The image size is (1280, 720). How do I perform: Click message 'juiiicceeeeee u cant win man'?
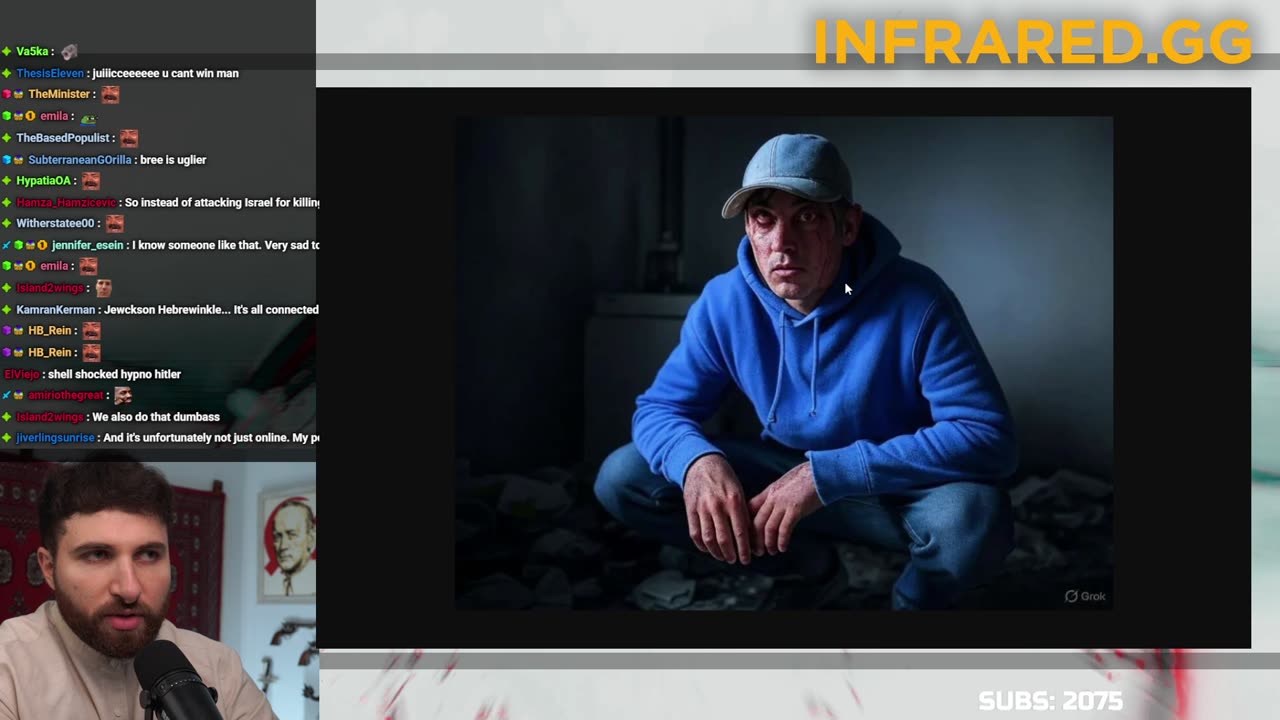(x=165, y=73)
